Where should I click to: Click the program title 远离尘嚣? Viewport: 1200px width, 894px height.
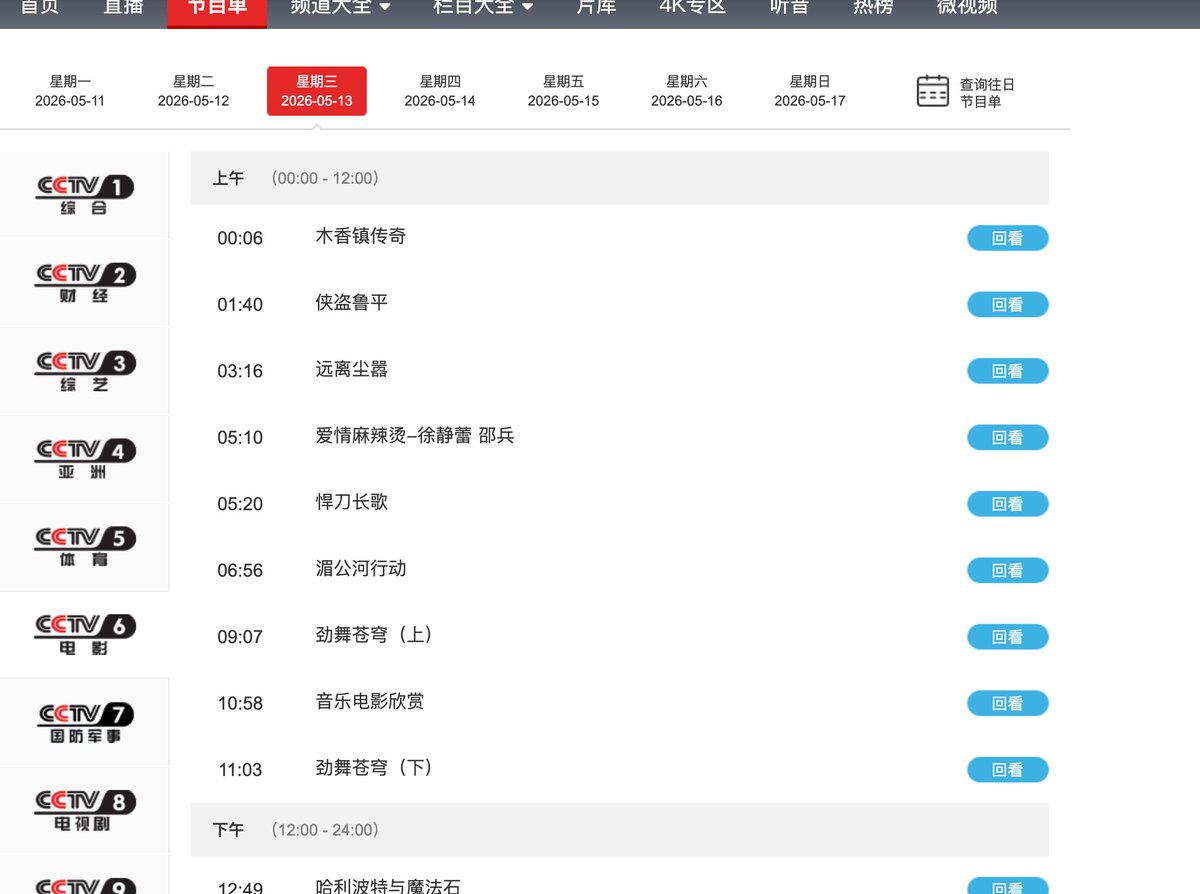pyautogui.click(x=351, y=369)
